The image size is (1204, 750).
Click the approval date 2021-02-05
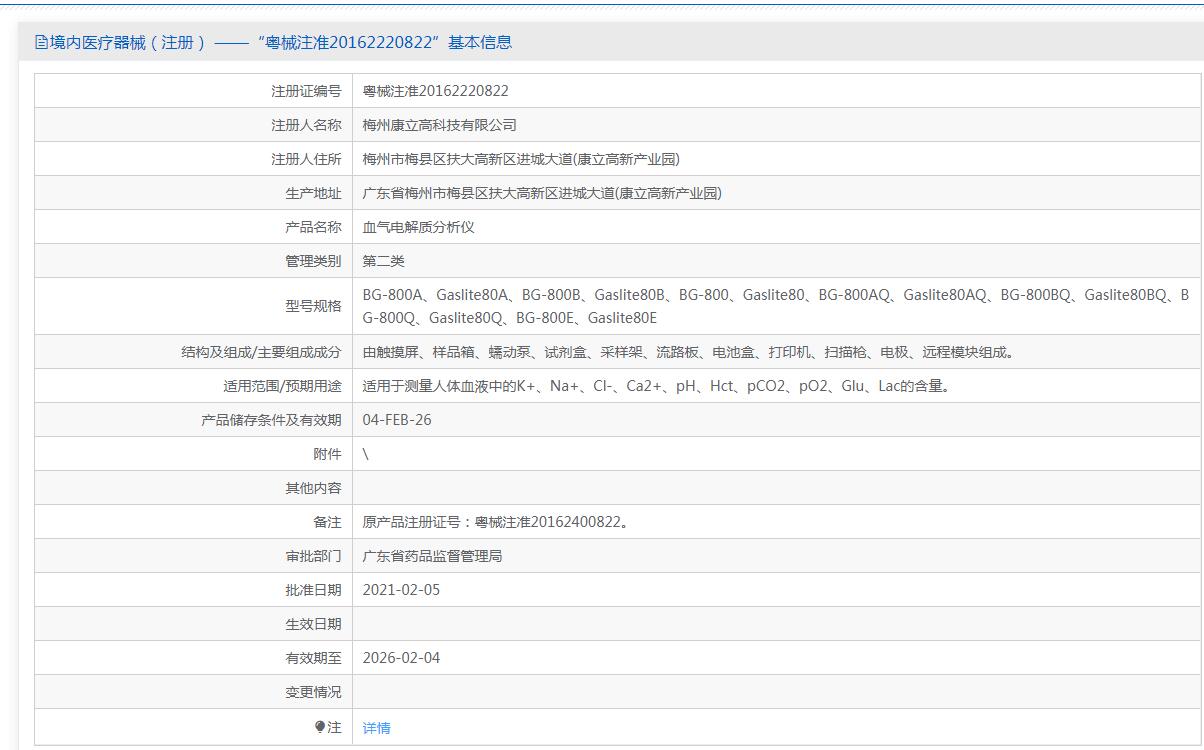[401, 590]
